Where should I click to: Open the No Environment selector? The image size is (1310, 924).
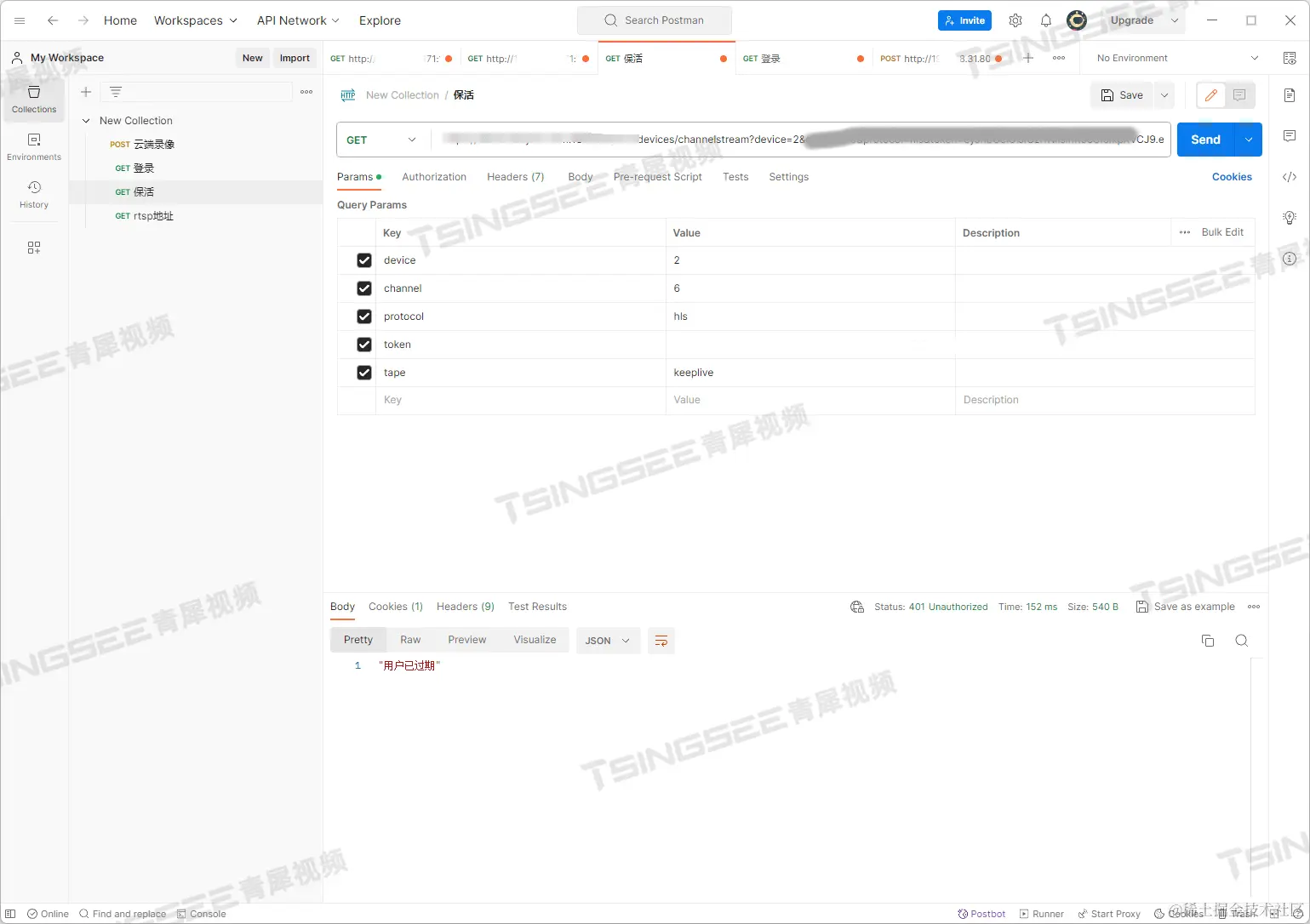coord(1177,58)
